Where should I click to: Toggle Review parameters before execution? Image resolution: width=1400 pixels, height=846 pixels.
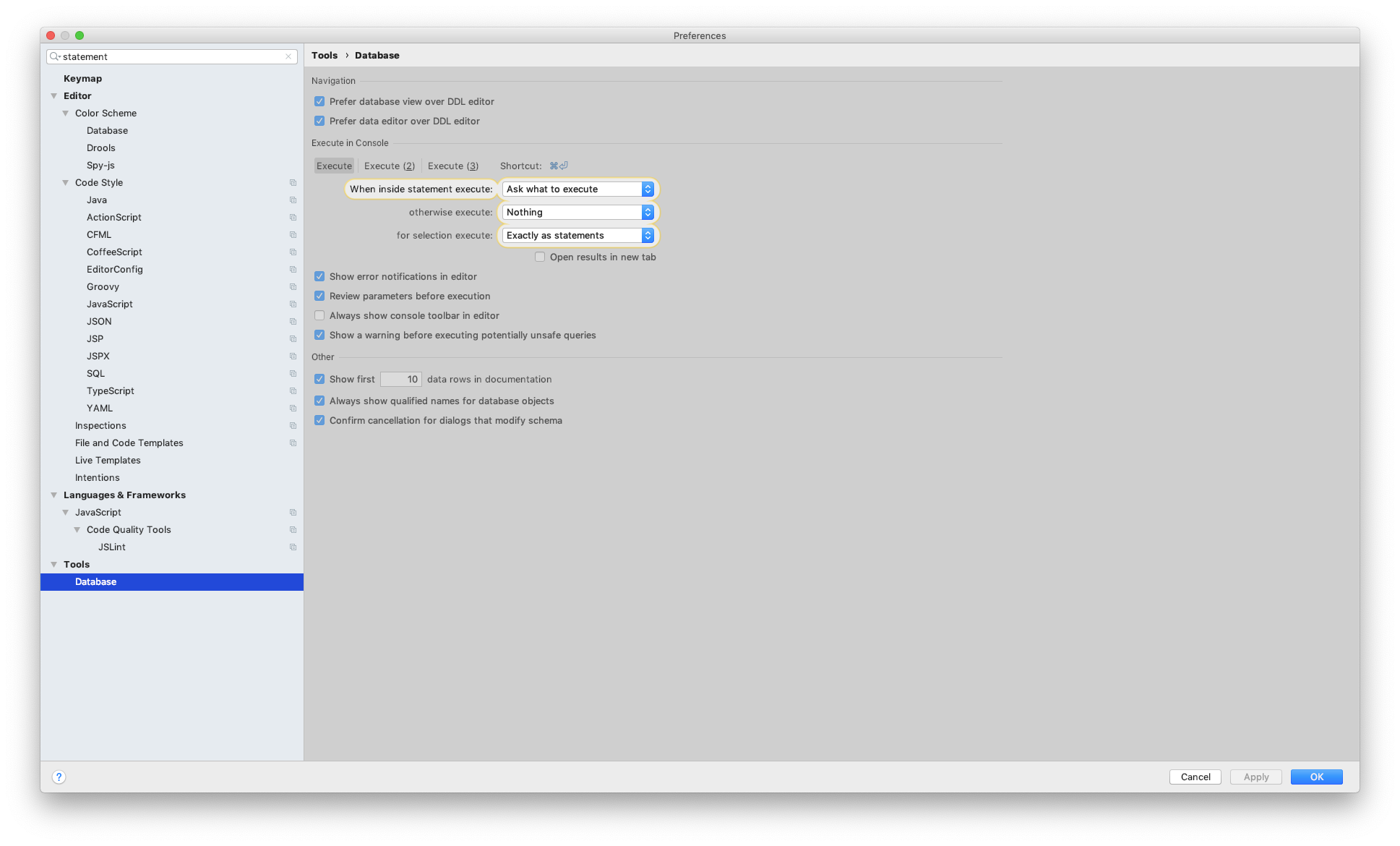(319, 296)
